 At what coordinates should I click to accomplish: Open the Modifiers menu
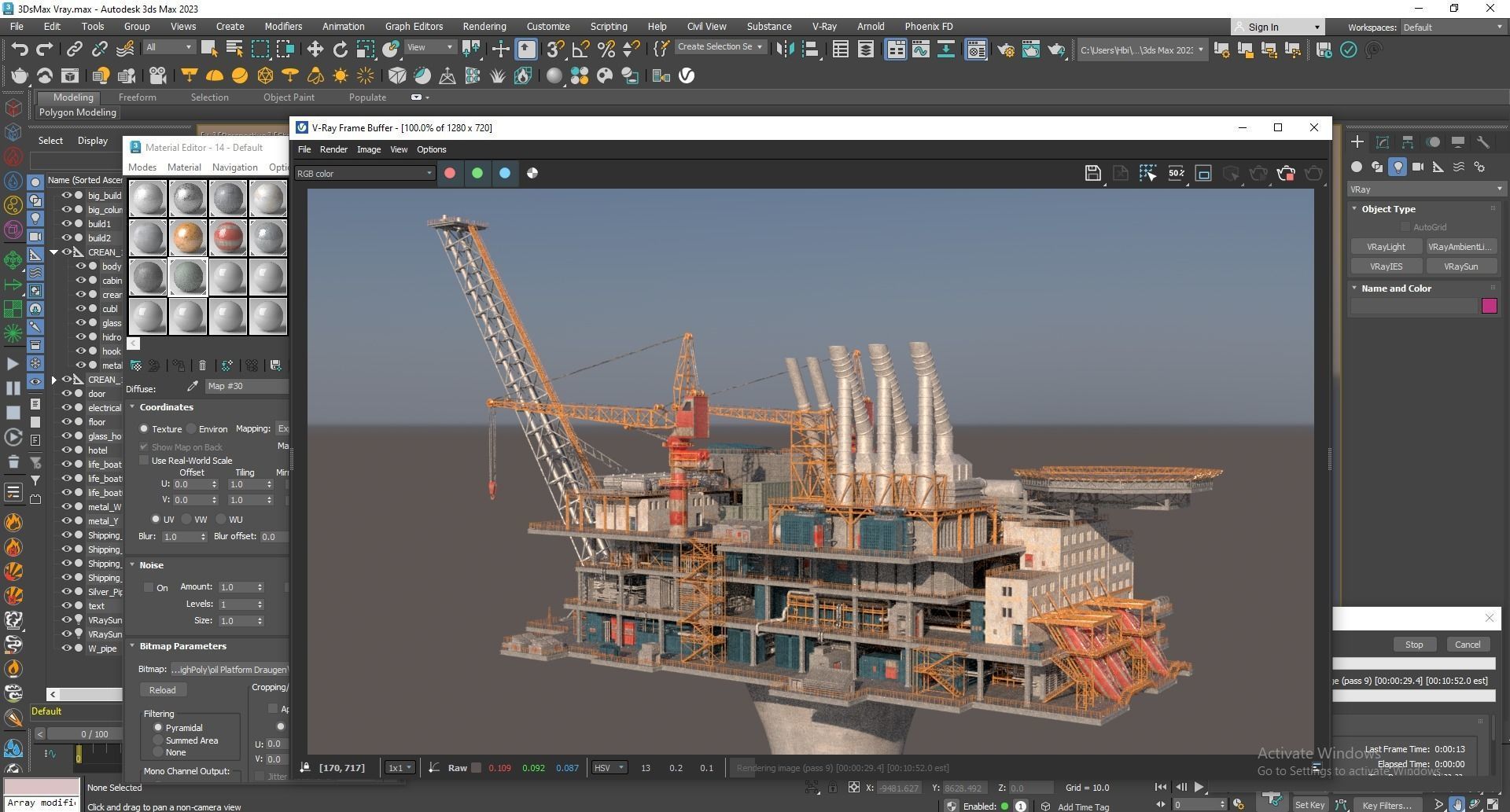tap(283, 27)
